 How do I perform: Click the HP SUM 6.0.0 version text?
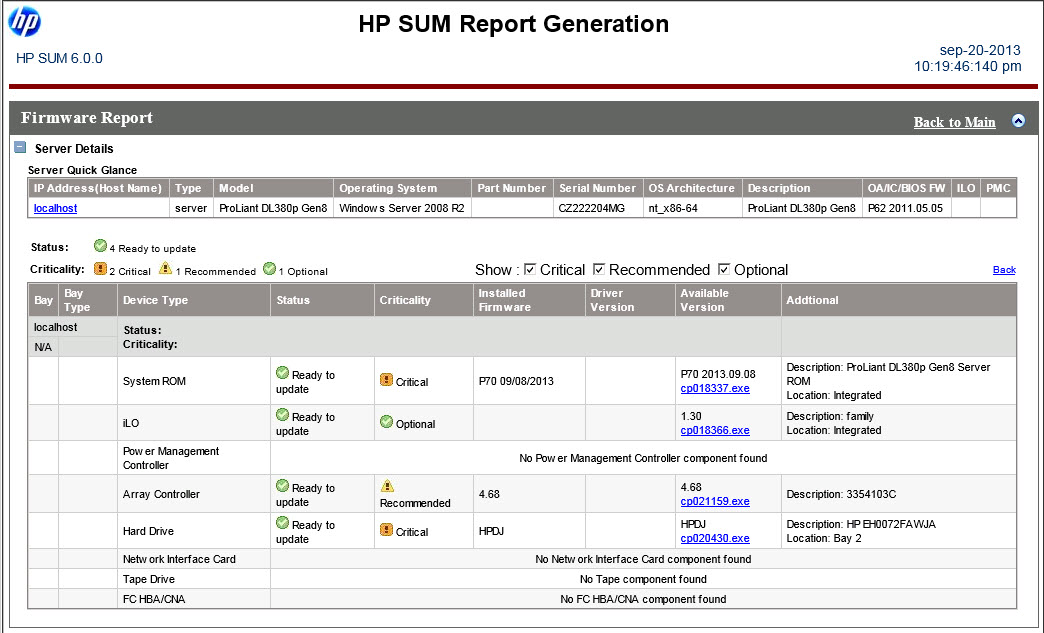pos(59,58)
